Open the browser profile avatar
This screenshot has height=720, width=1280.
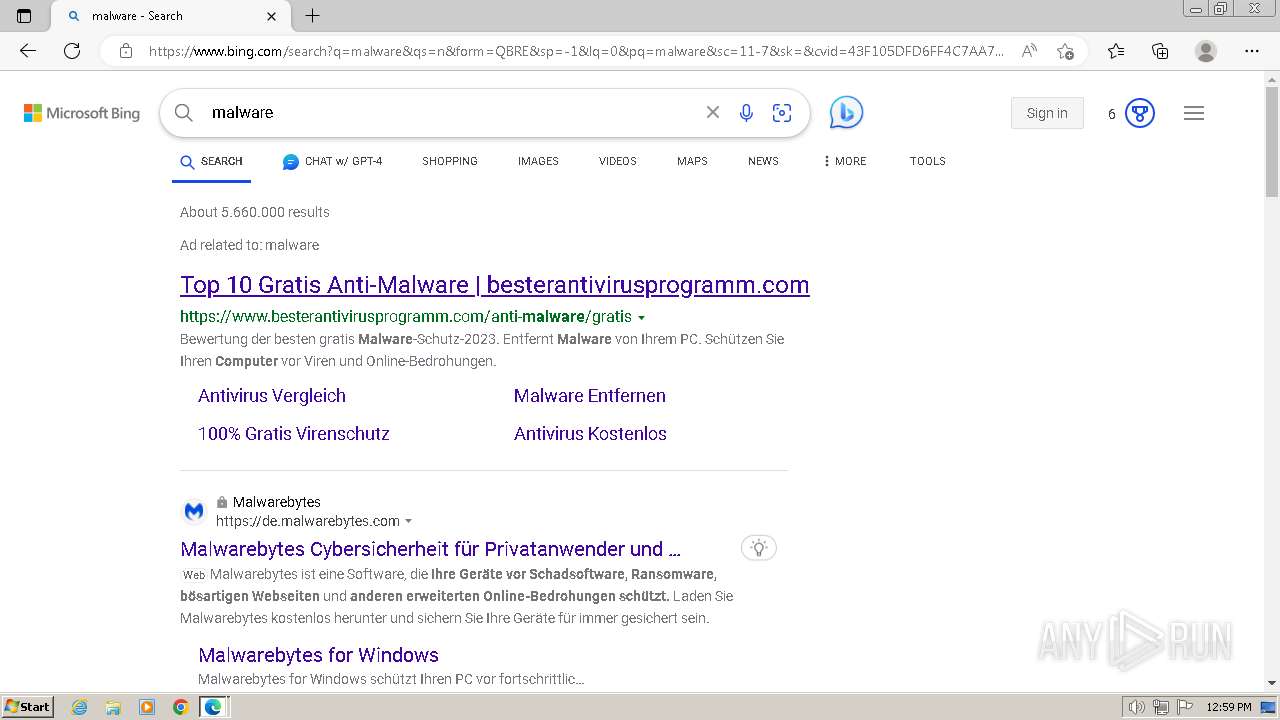pyautogui.click(x=1206, y=51)
